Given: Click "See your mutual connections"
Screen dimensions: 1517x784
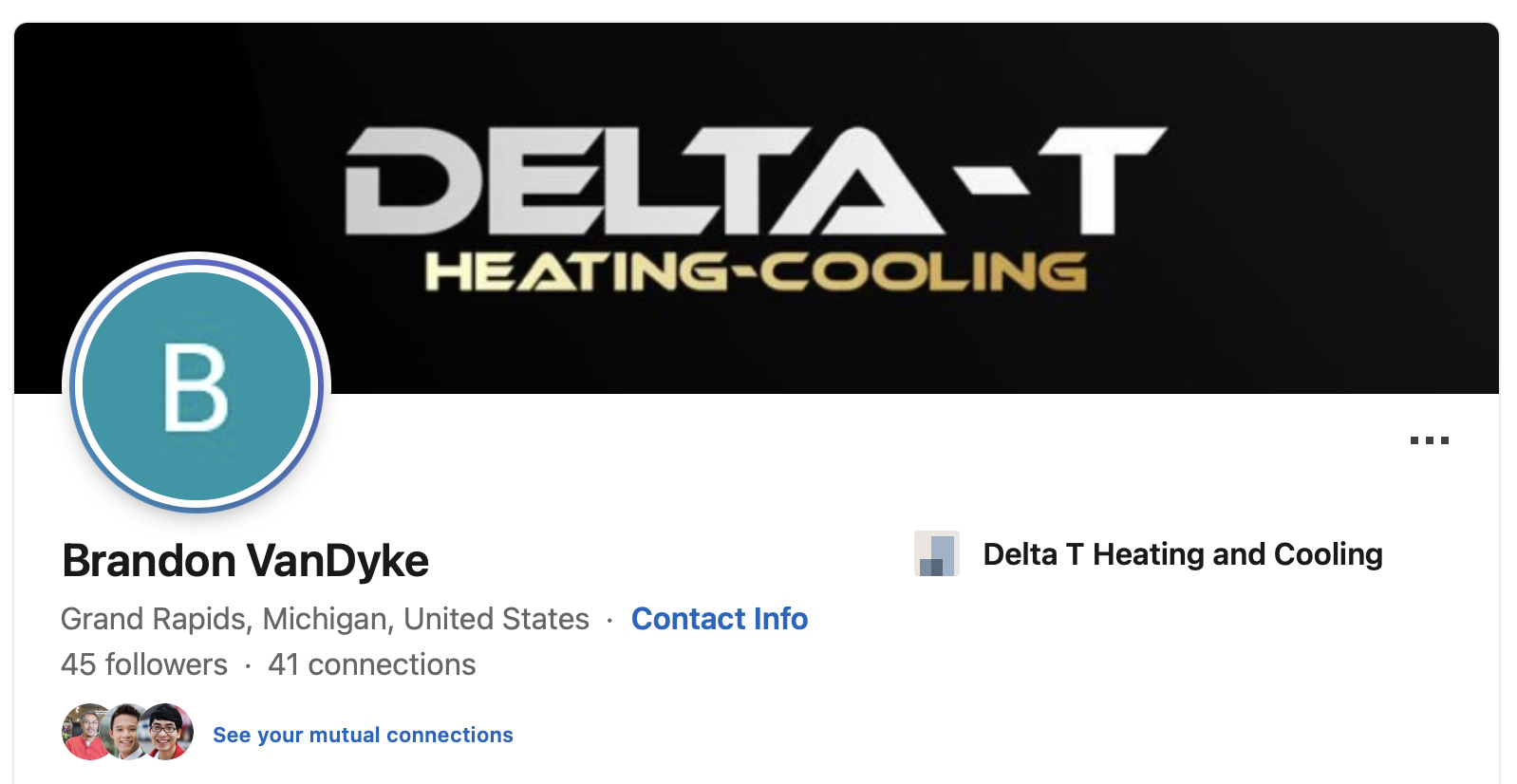Looking at the screenshot, I should tap(363, 735).
